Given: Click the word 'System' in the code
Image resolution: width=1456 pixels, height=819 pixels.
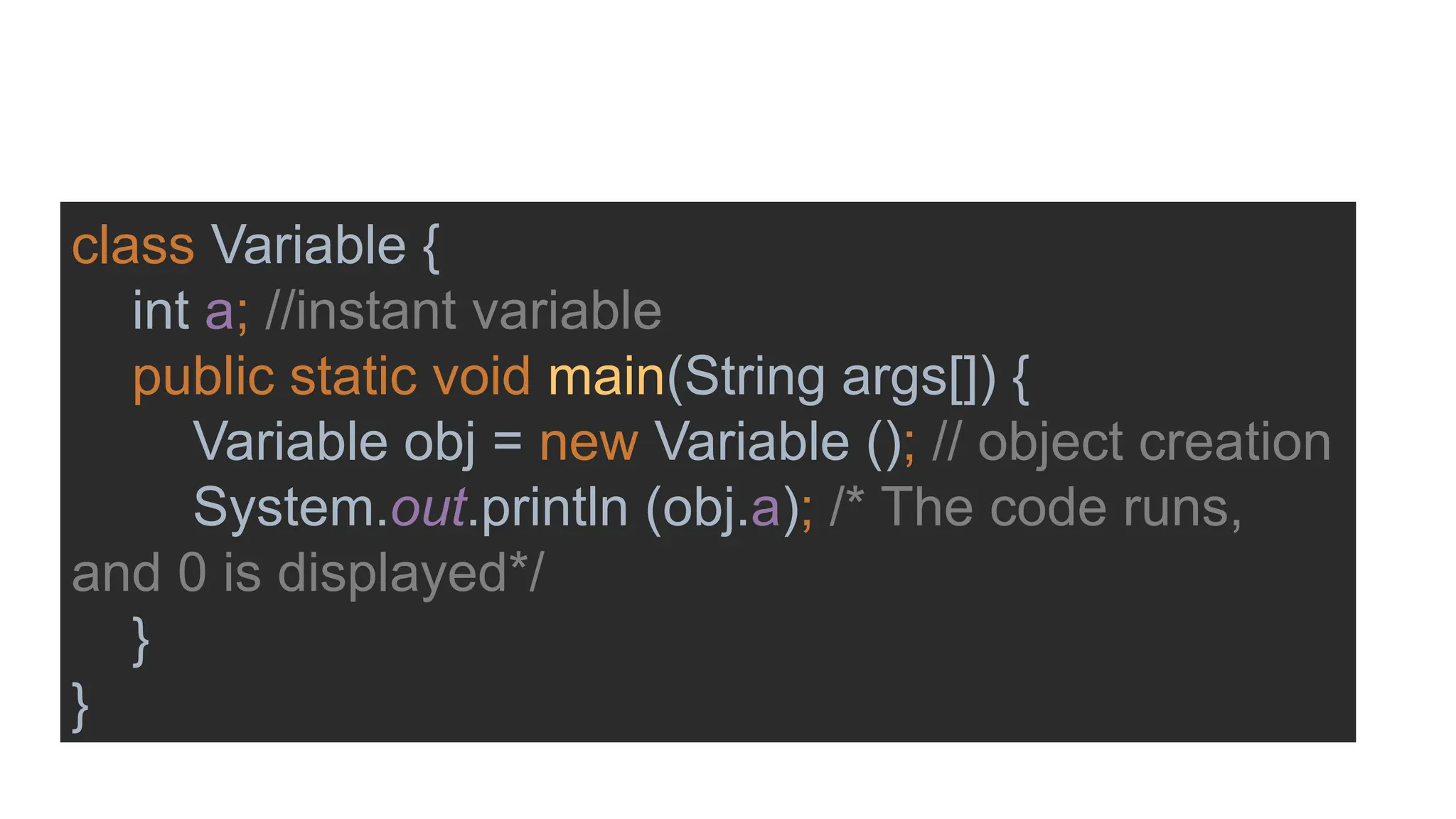Looking at the screenshot, I should click(x=284, y=508).
